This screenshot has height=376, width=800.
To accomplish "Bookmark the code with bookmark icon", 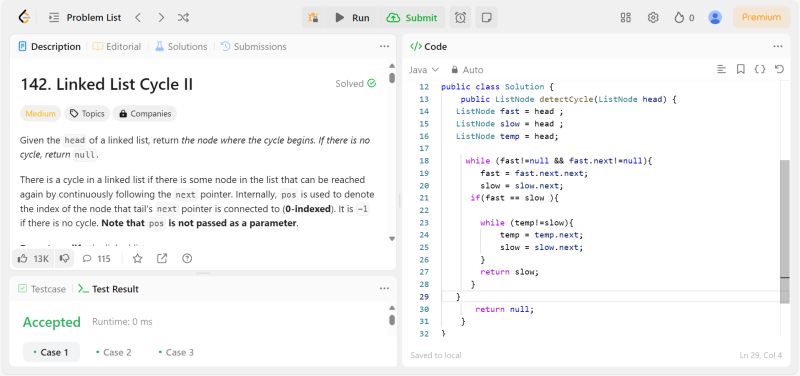I will point(740,69).
